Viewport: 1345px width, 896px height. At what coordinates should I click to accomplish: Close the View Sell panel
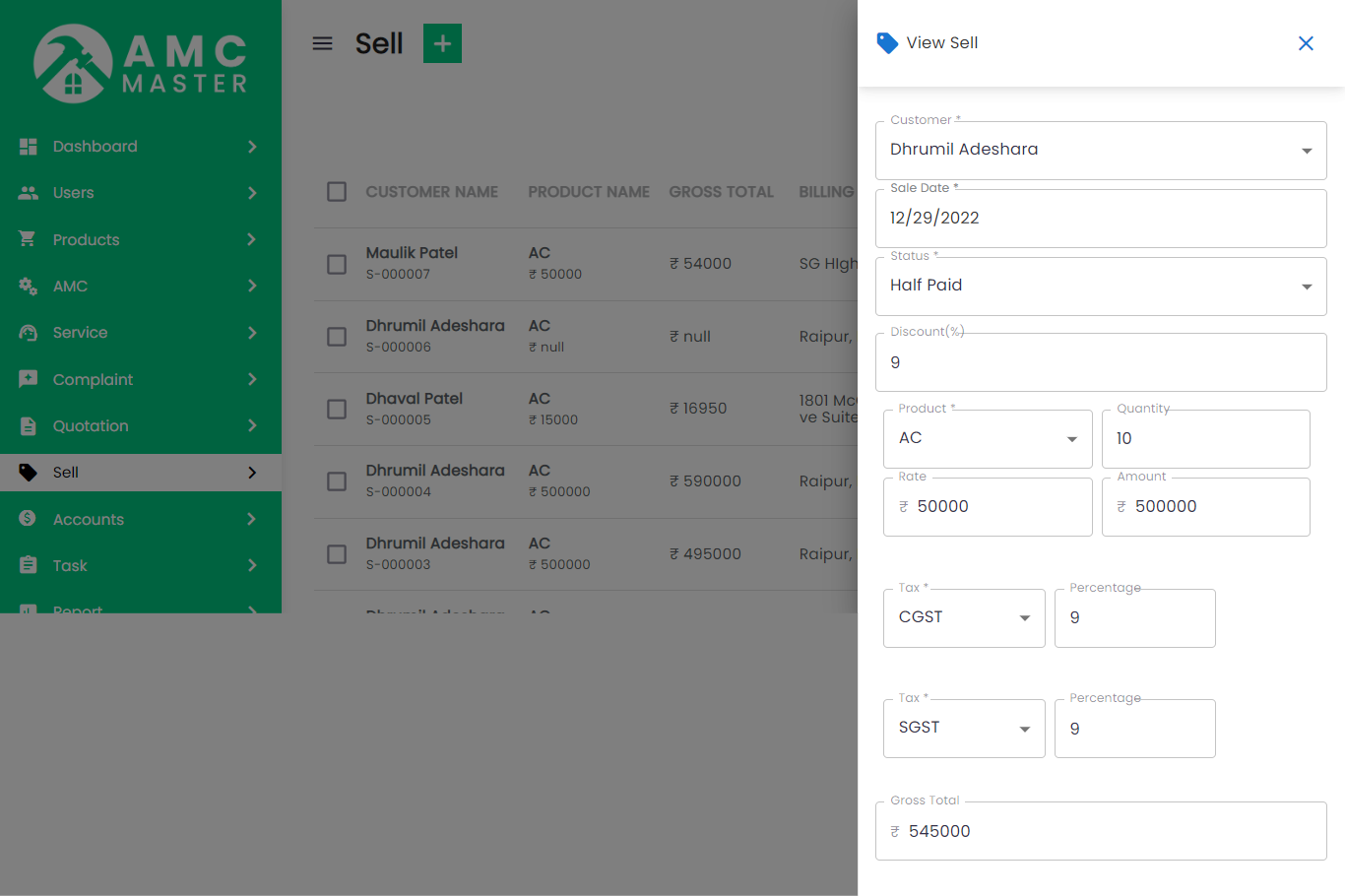pos(1306,43)
